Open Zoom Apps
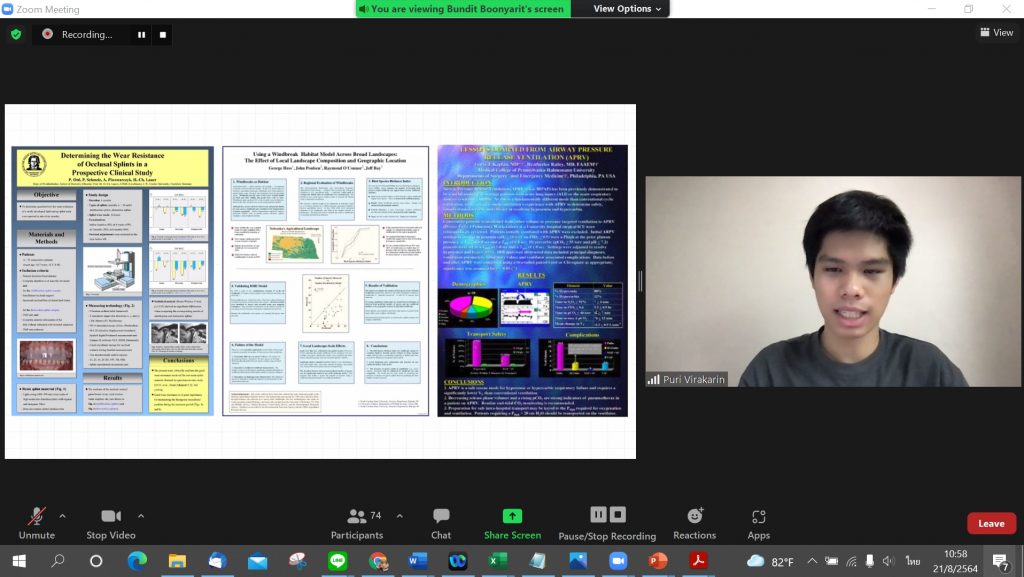The height and width of the screenshot is (577, 1024). click(x=759, y=522)
